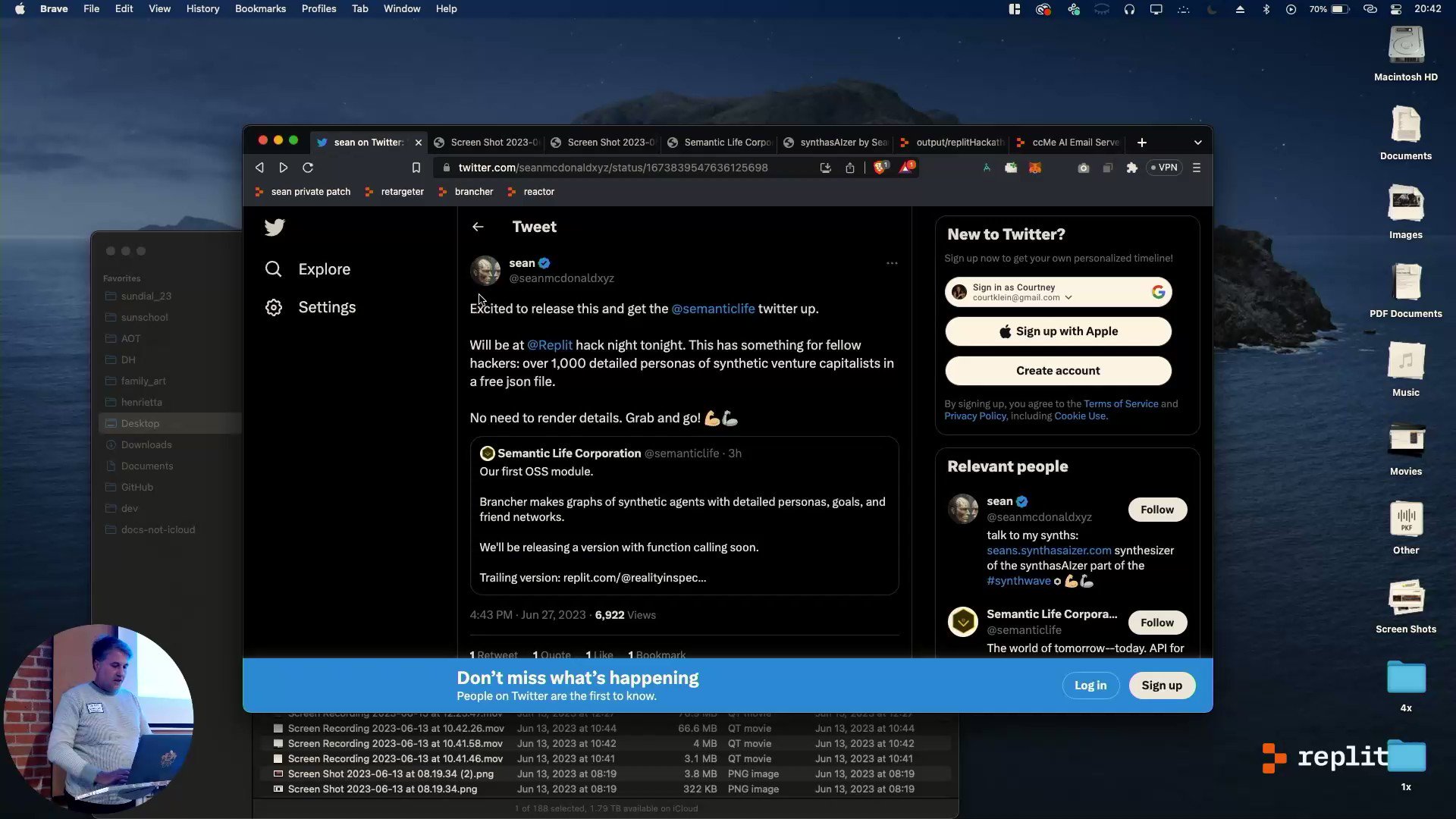Click 'Sign up with Apple' button

(x=1058, y=331)
